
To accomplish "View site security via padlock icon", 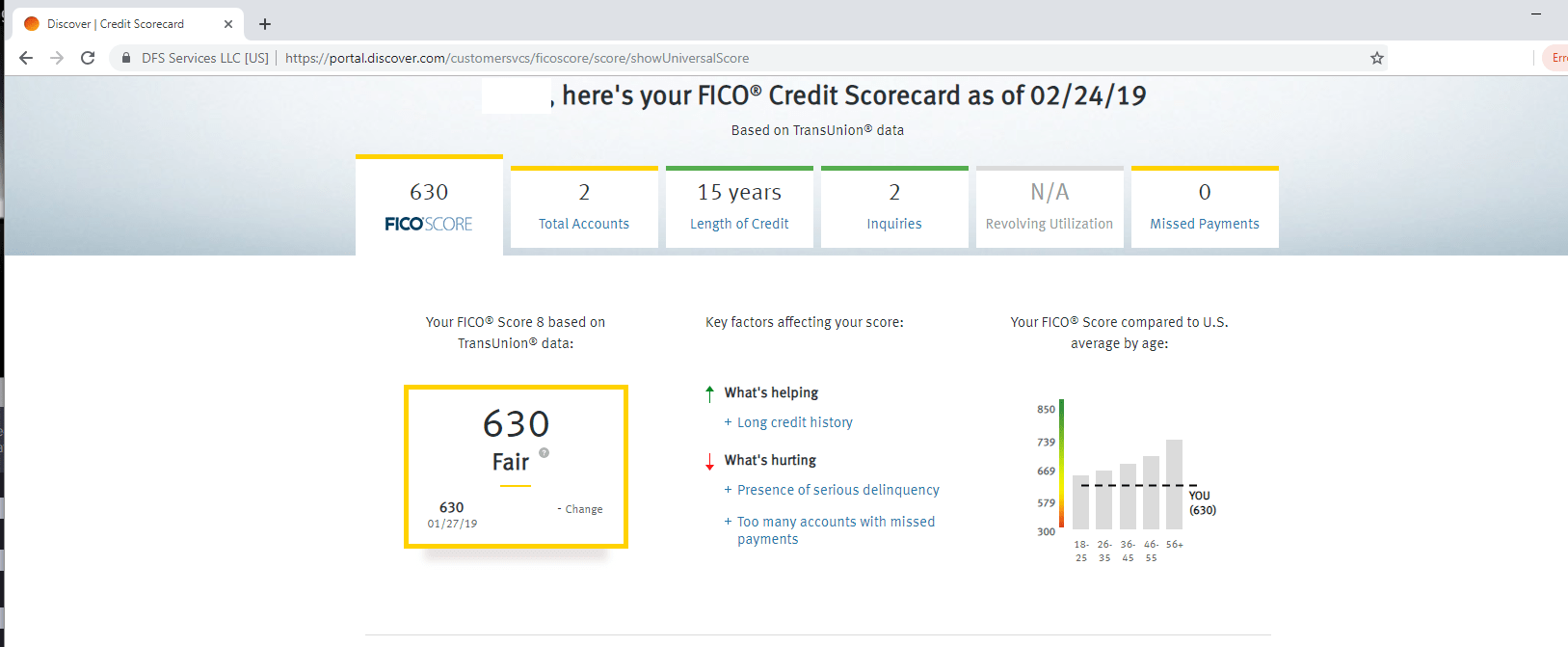I will point(126,58).
